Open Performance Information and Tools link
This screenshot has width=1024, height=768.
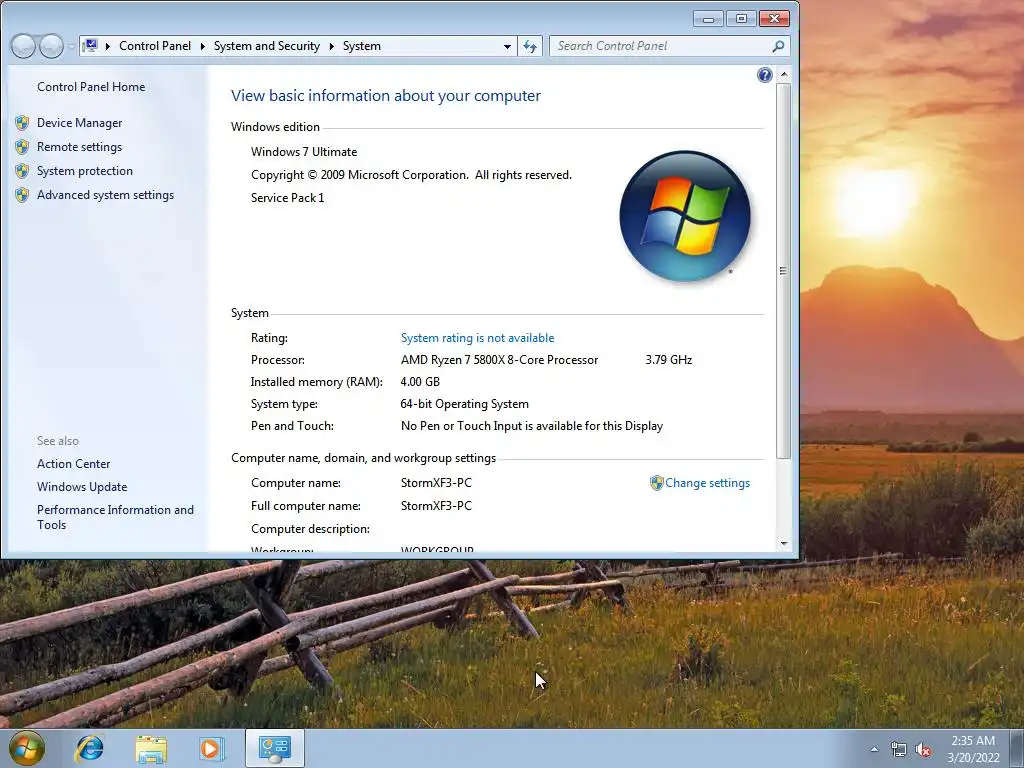pos(115,517)
